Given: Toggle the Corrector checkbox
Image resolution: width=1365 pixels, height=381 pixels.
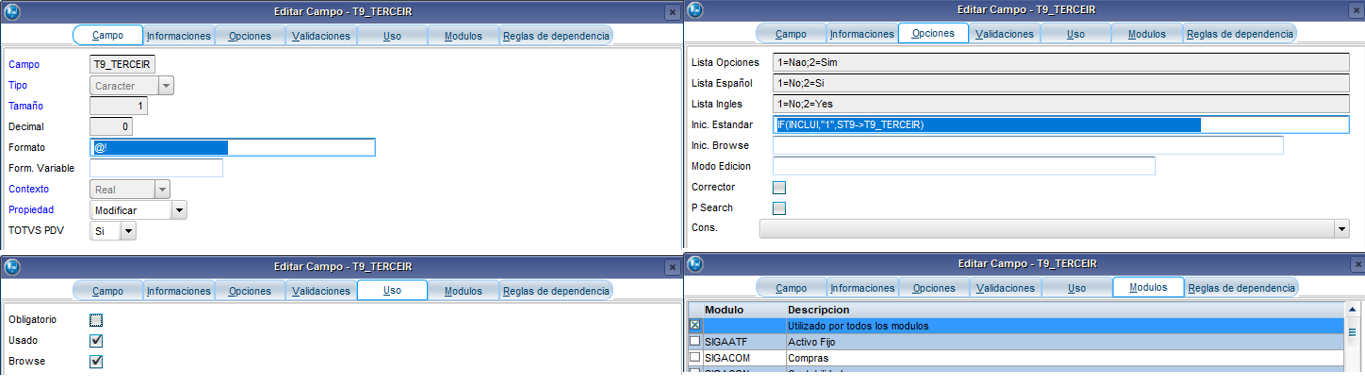Looking at the screenshot, I should 780,187.
